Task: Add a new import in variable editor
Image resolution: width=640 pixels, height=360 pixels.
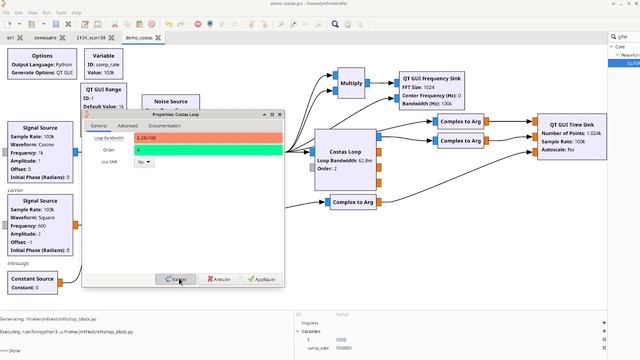Action: (604, 323)
